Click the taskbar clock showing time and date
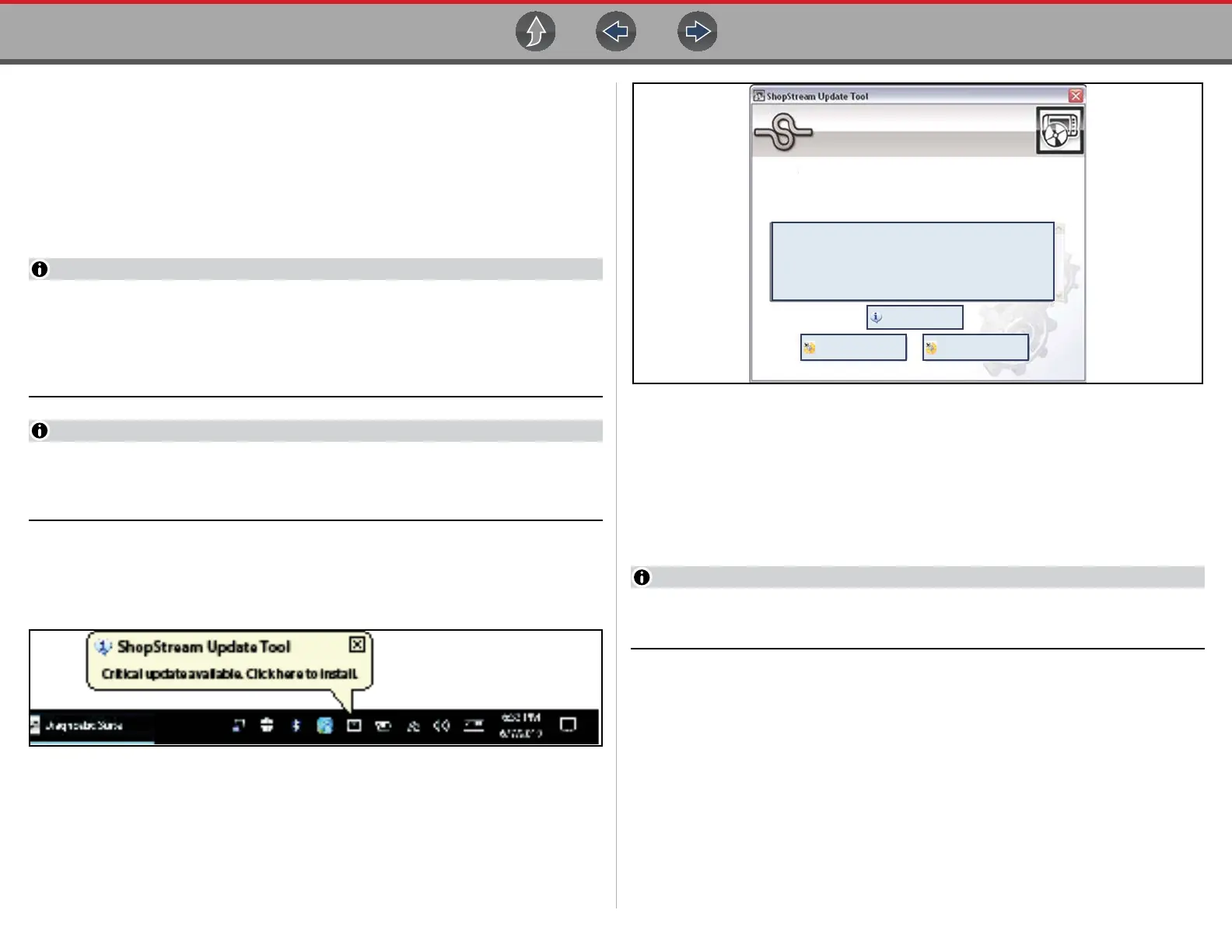This screenshot has height=952, width=1232. click(520, 726)
